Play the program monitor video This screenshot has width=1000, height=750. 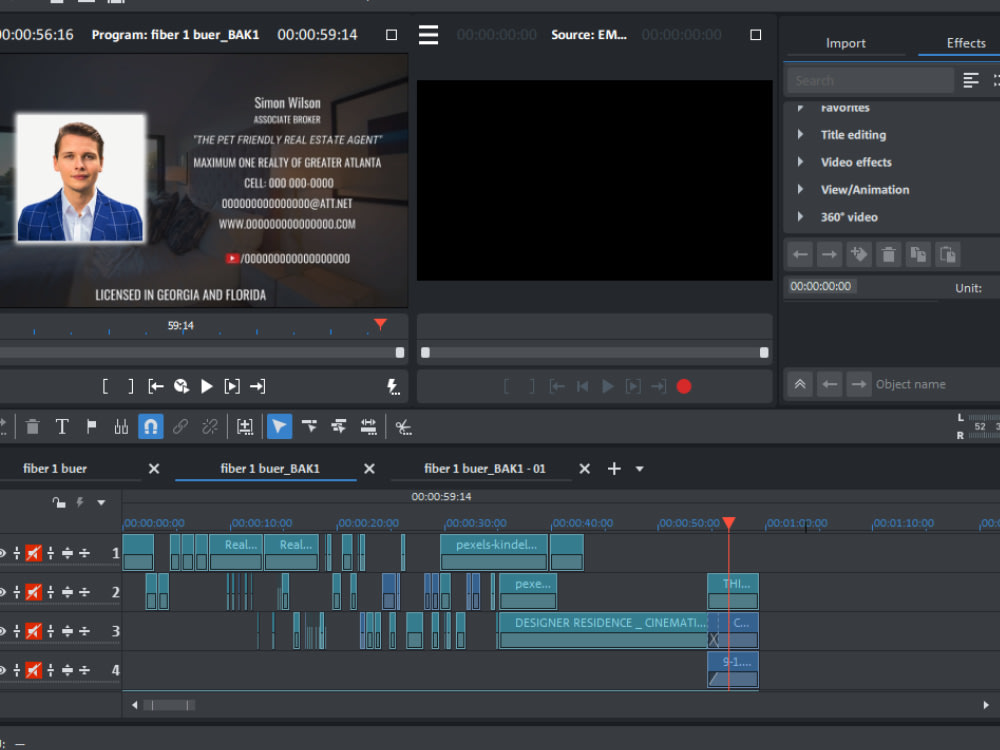coord(207,386)
